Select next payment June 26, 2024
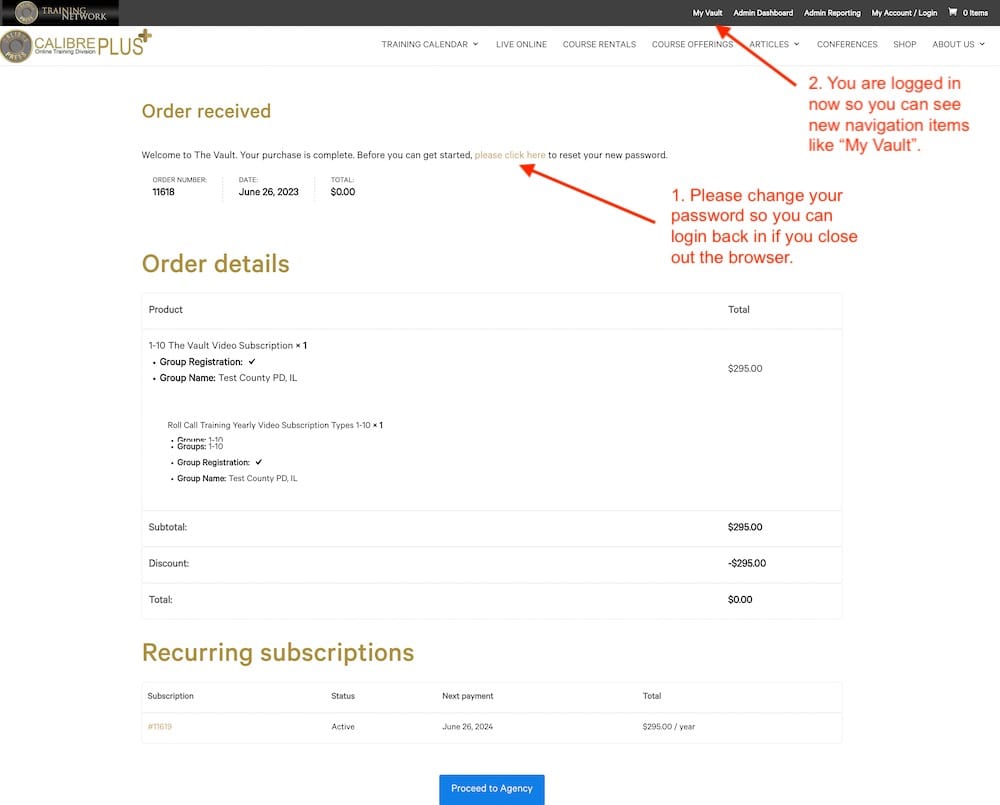 point(467,727)
